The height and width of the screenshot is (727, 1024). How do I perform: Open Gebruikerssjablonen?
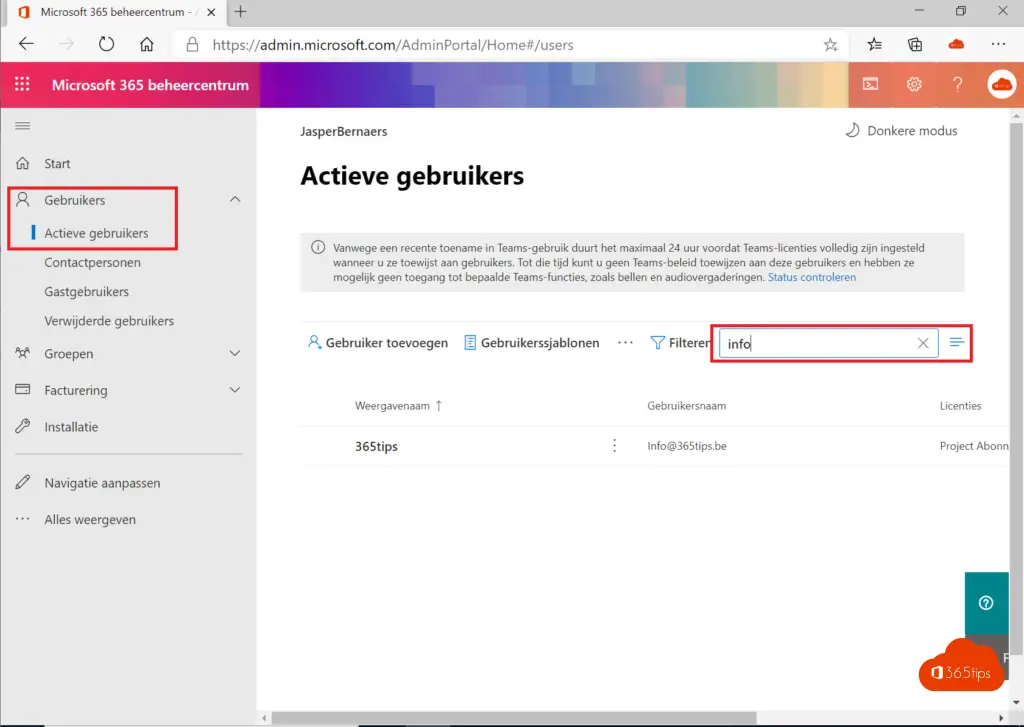pos(532,343)
